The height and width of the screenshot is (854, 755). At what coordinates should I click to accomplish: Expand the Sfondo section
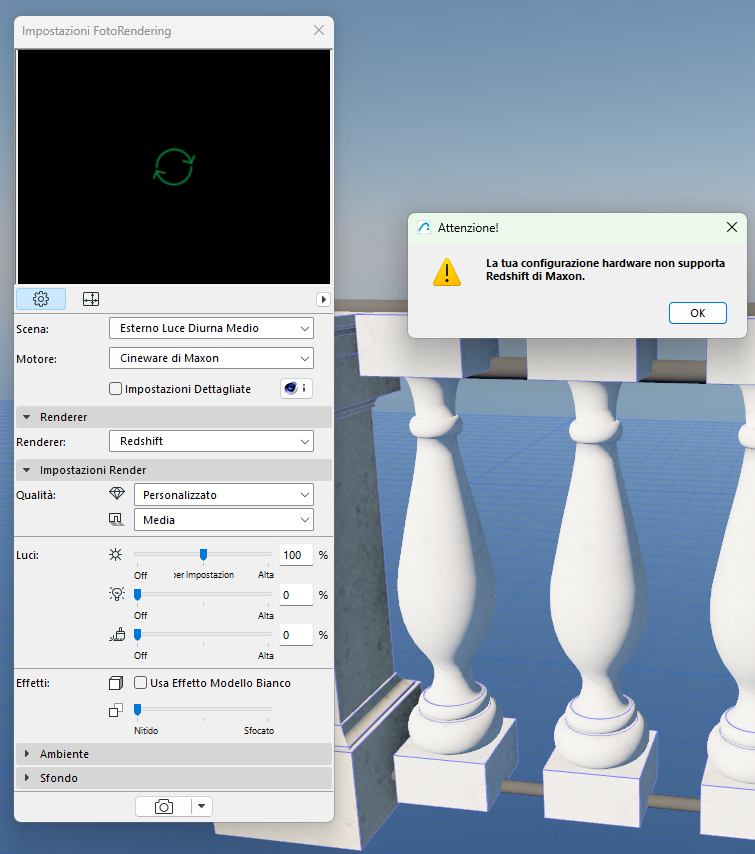(174, 778)
